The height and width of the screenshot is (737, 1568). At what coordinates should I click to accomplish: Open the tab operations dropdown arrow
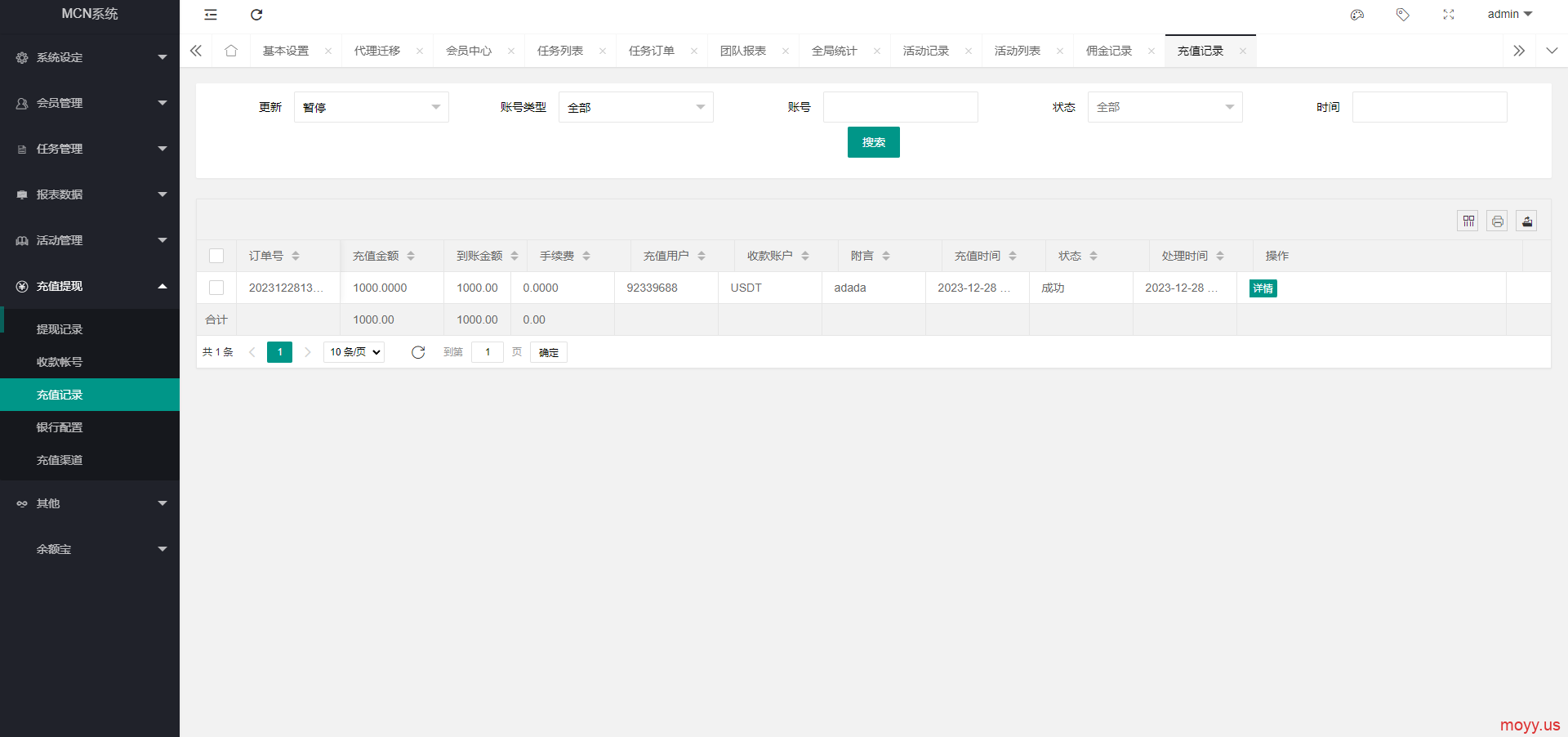1552,51
